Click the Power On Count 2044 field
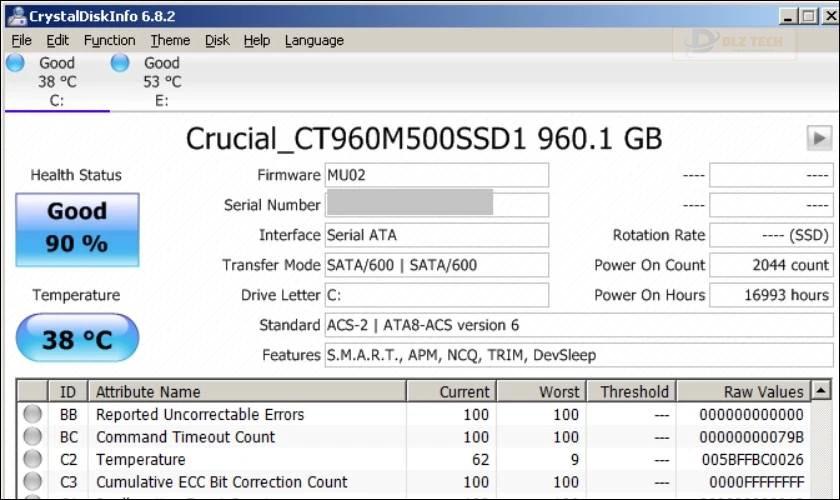The width and height of the screenshot is (840, 500). [771, 265]
